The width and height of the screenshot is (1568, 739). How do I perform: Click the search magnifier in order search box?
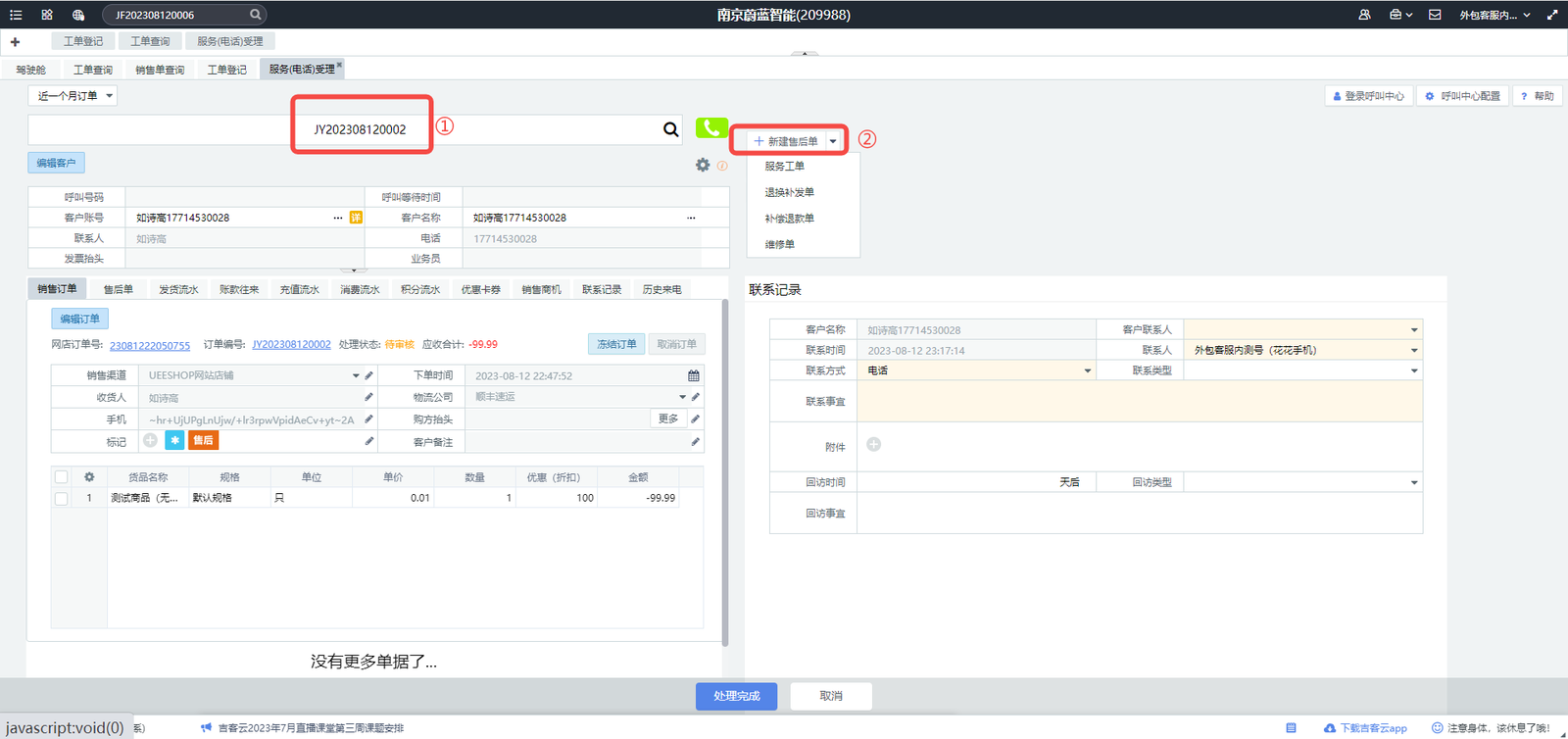point(671,129)
